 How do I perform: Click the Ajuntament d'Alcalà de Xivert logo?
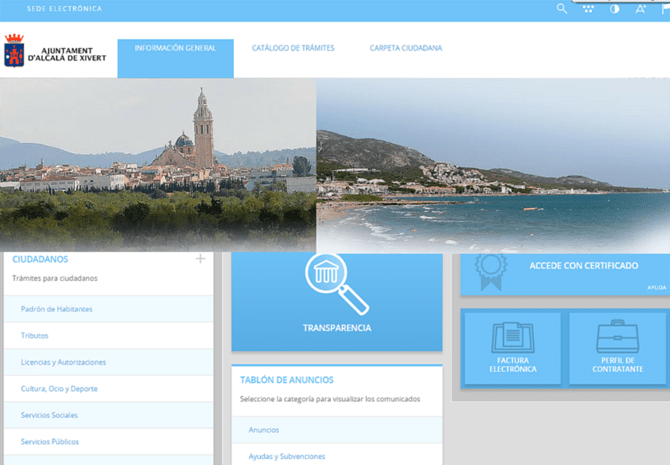(56, 52)
